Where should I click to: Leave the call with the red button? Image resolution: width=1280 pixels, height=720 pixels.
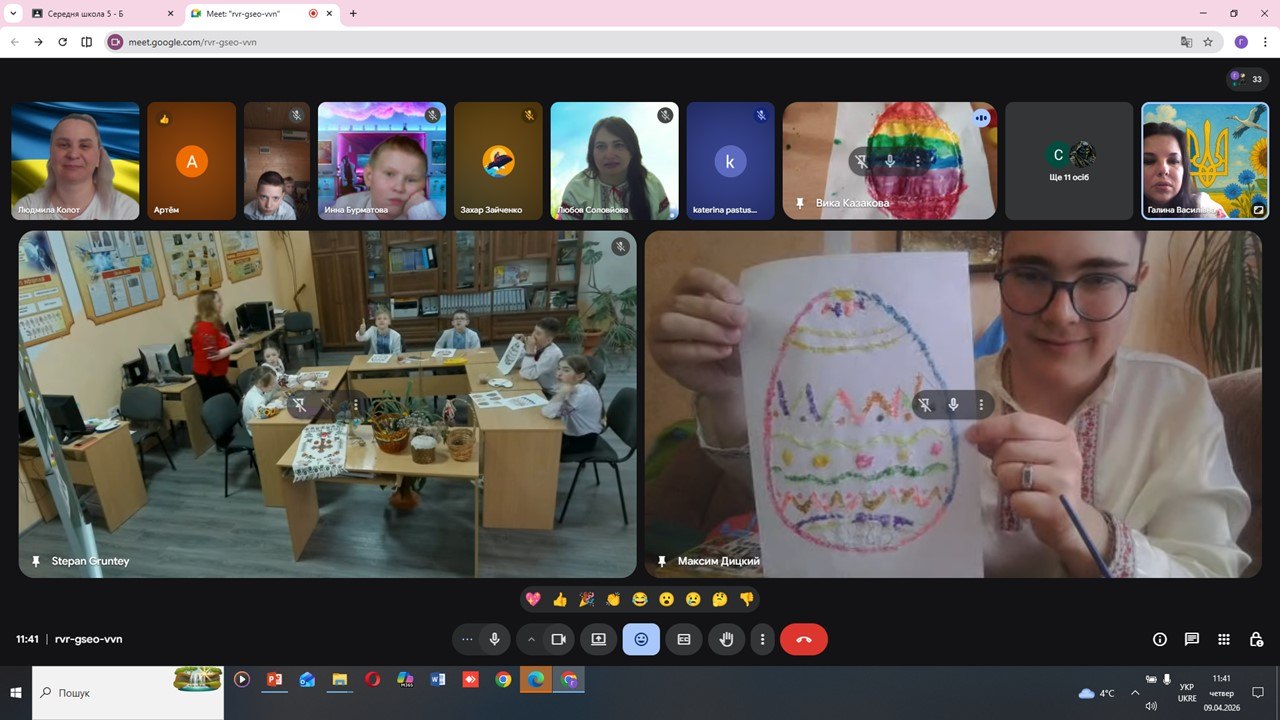click(803, 639)
